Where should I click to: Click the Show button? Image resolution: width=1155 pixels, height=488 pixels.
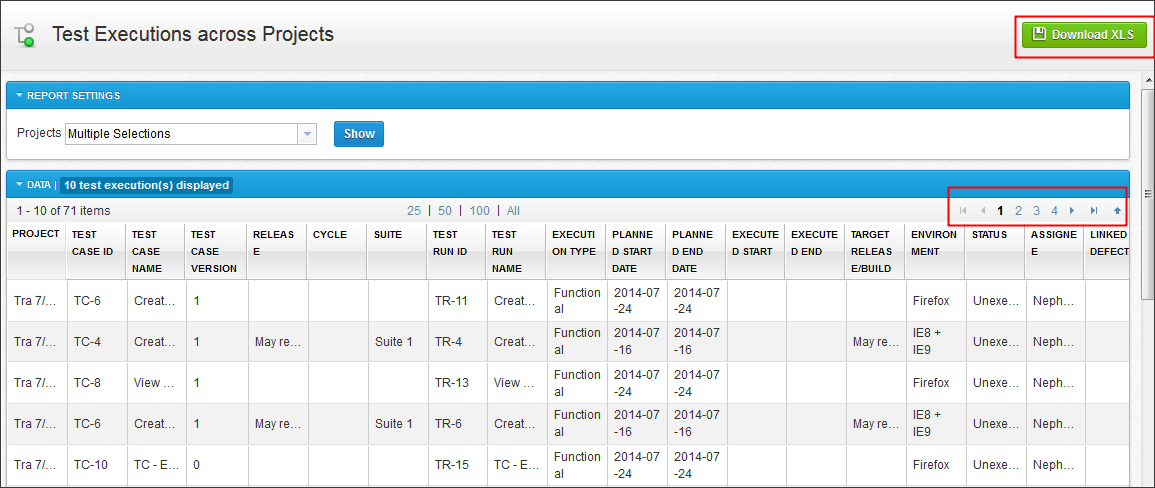(x=359, y=134)
